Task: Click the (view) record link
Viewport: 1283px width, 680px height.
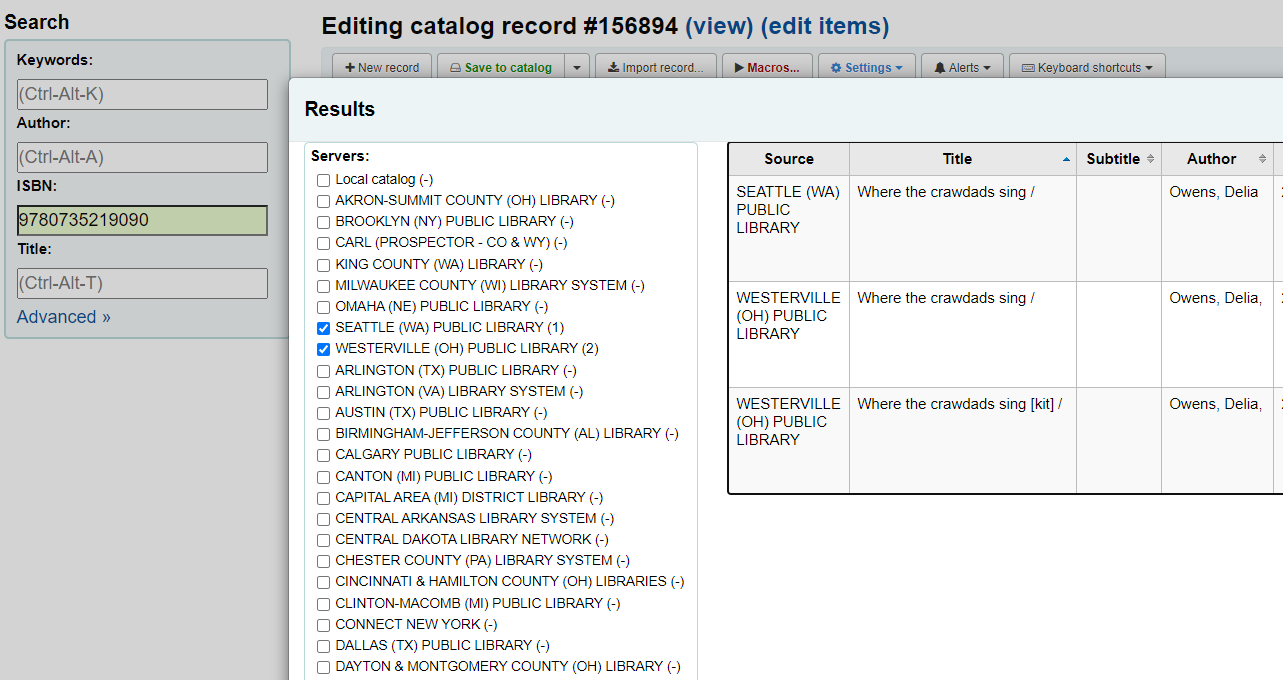Action: [719, 27]
